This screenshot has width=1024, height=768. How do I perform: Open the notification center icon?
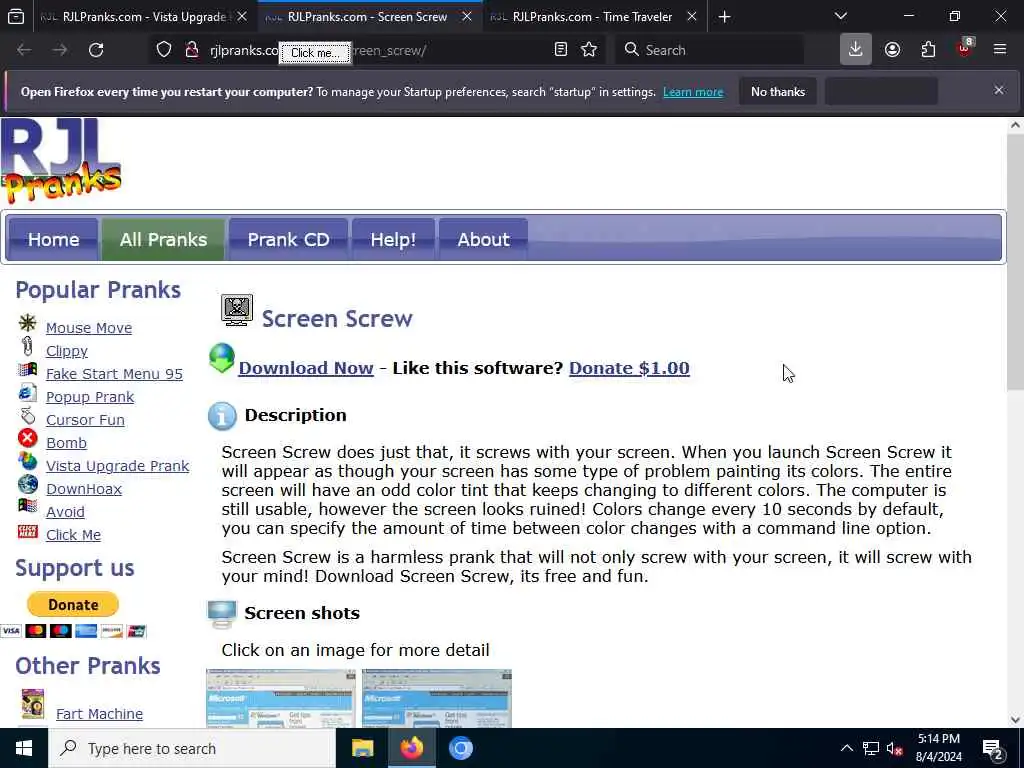point(993,749)
